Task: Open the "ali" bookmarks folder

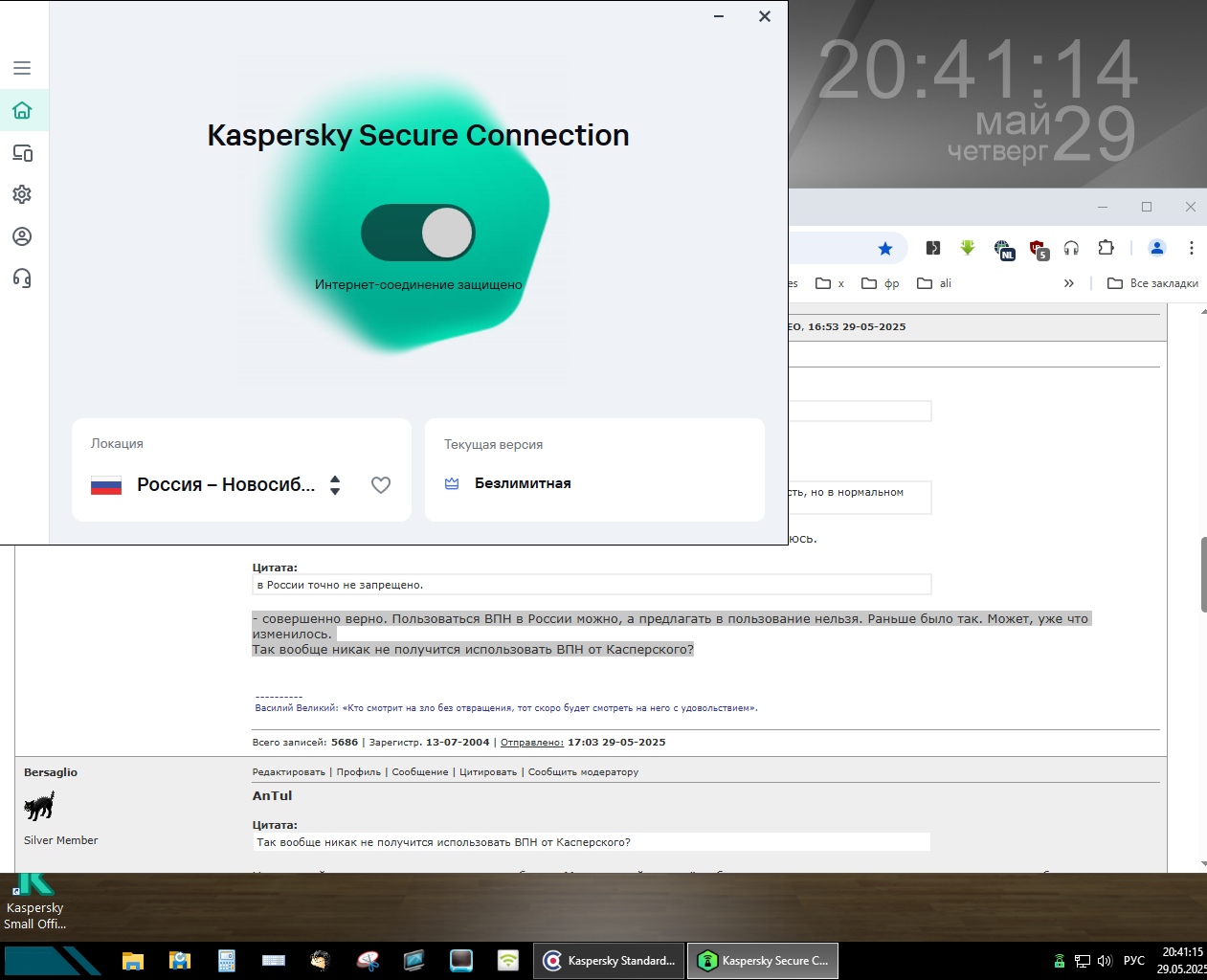Action: pos(934,283)
